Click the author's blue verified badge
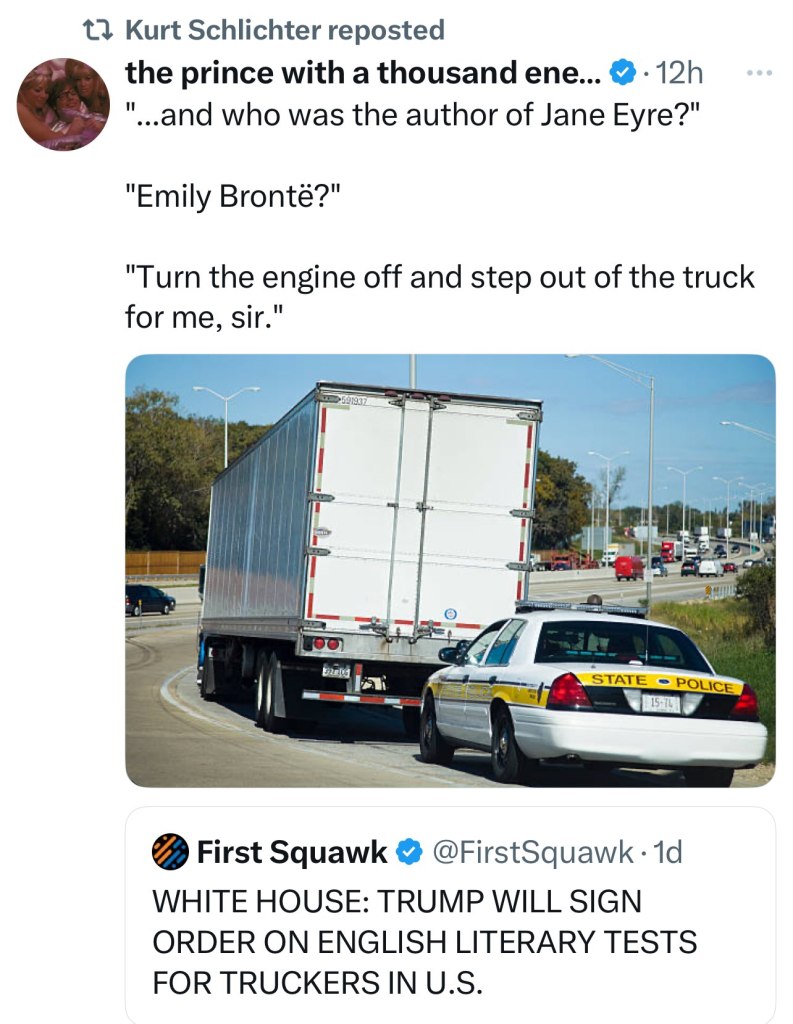793x1024 pixels. (621, 73)
